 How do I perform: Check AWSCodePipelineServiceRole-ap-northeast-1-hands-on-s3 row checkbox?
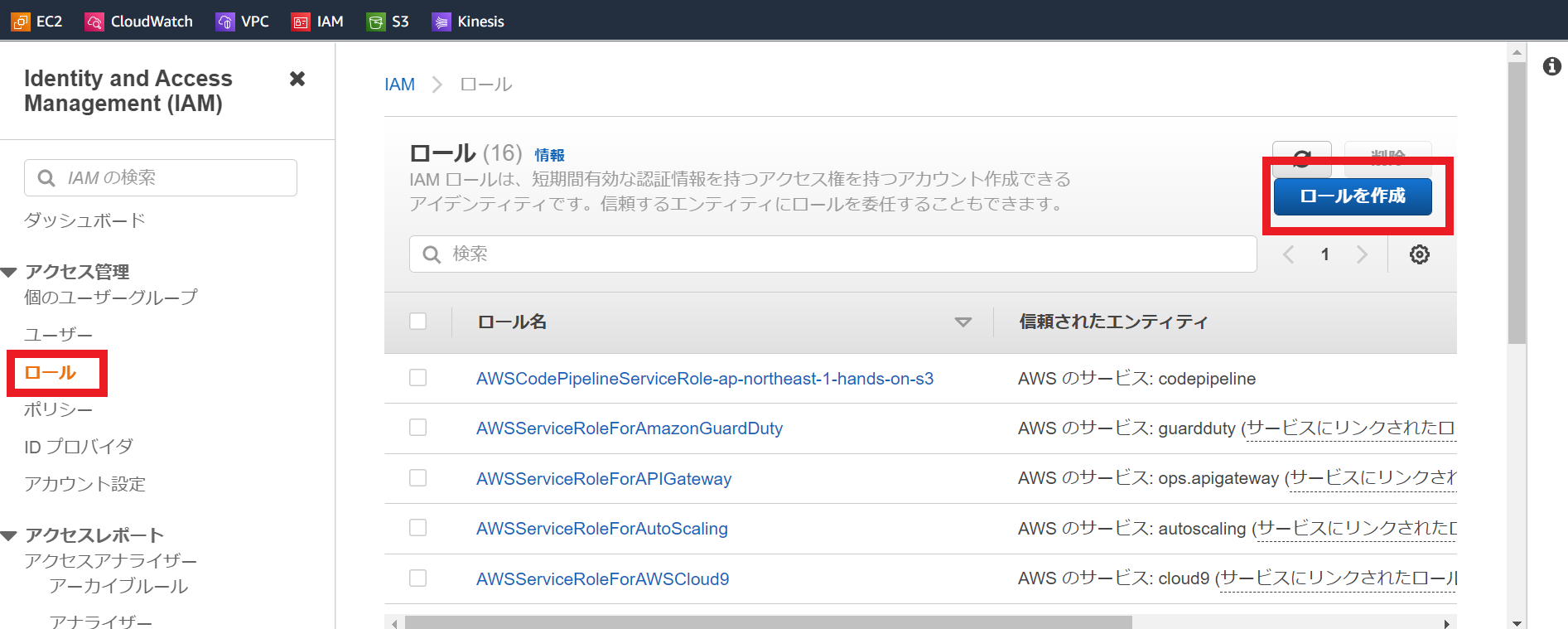[x=418, y=378]
